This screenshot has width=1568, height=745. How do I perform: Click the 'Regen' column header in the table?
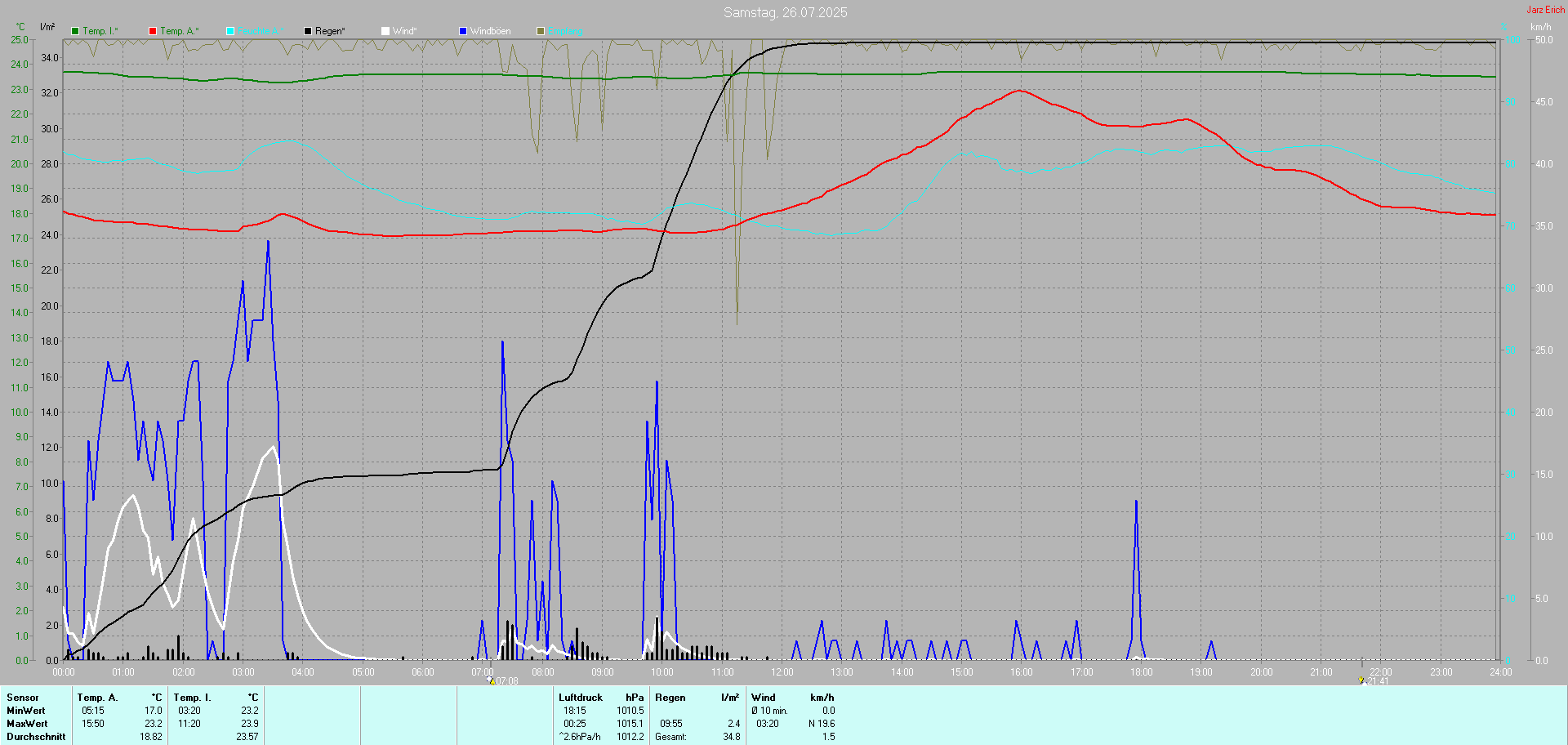point(670,698)
